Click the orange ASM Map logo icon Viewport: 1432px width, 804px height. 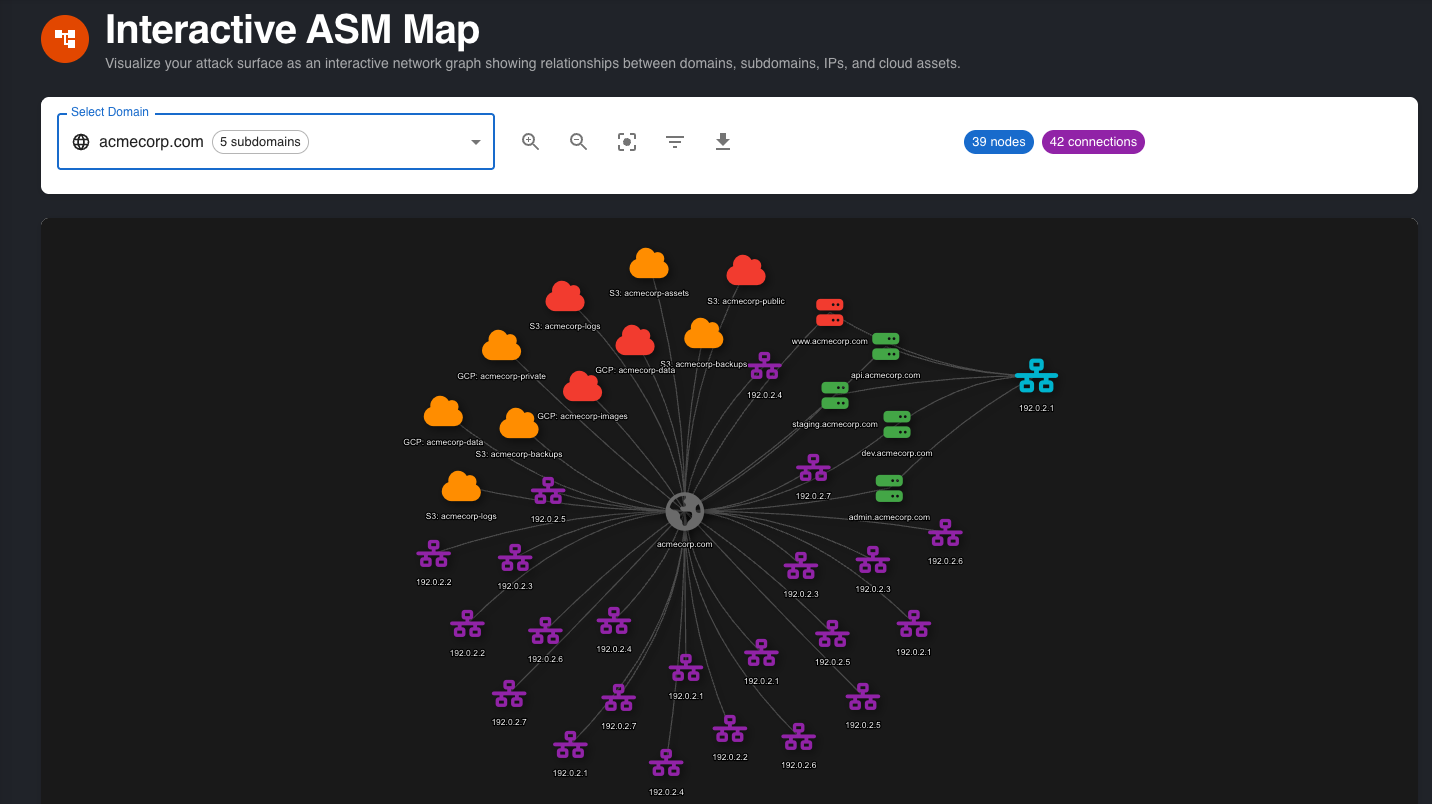[x=65, y=39]
